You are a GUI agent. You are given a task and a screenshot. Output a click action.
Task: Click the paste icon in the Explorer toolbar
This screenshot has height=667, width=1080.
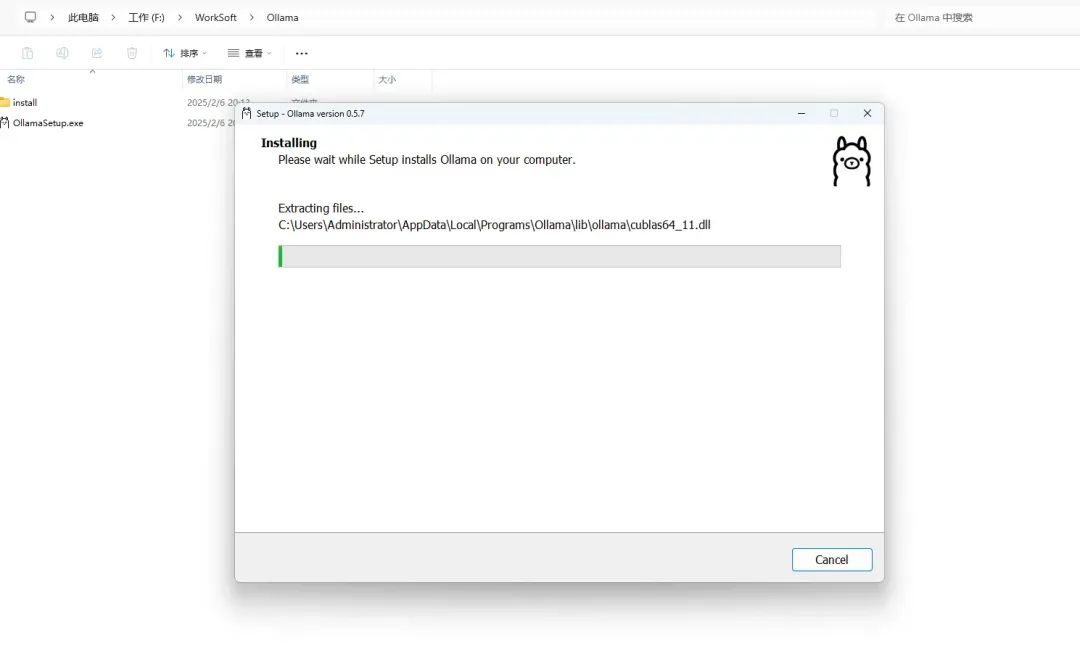pos(28,53)
